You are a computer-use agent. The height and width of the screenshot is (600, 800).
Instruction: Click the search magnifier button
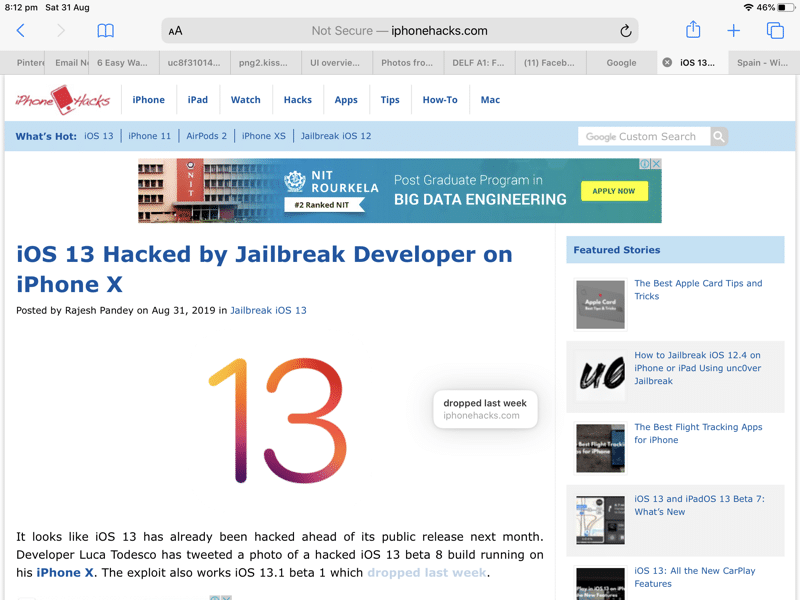click(719, 137)
